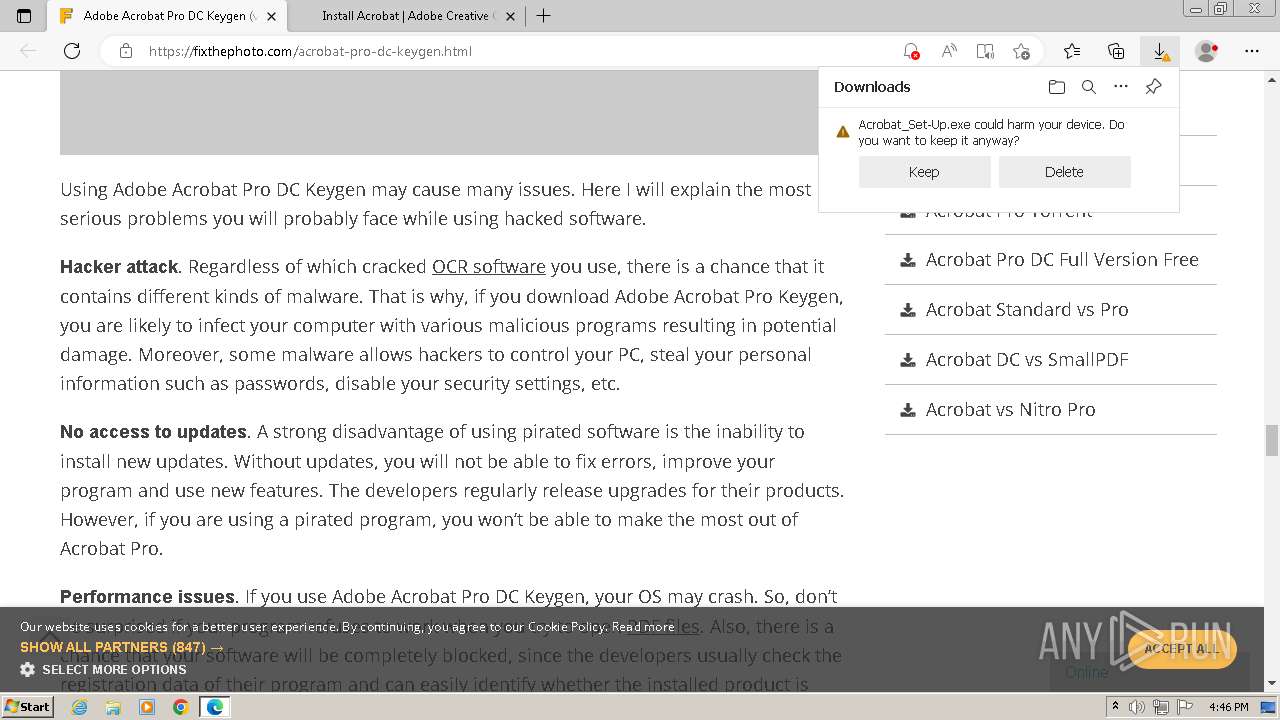Open the tab actions menu icon

click(24, 16)
